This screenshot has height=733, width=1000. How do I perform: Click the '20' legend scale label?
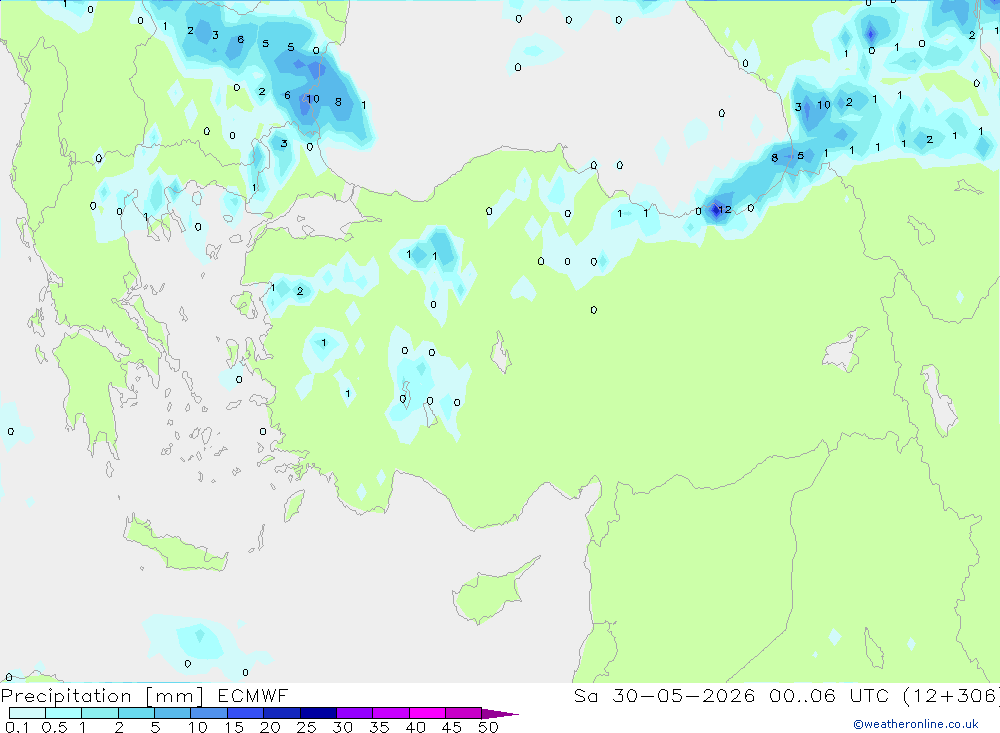coord(270,727)
